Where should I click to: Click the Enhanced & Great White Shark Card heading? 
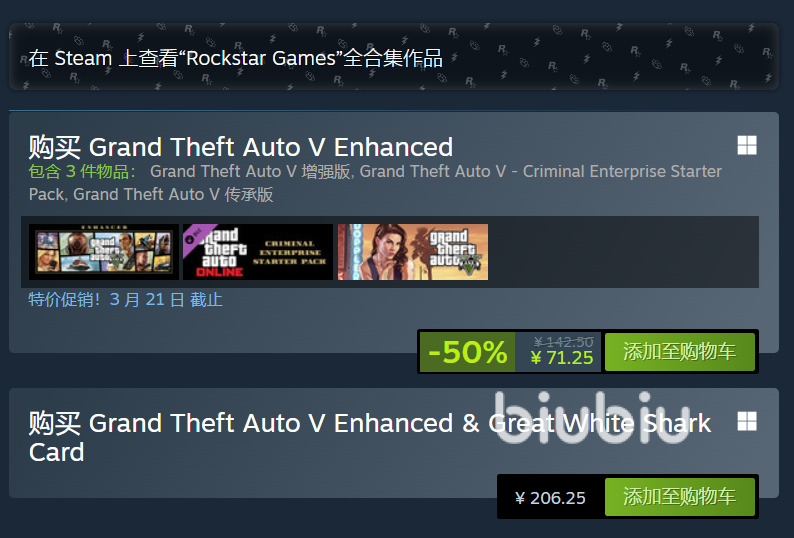[x=370, y=438]
